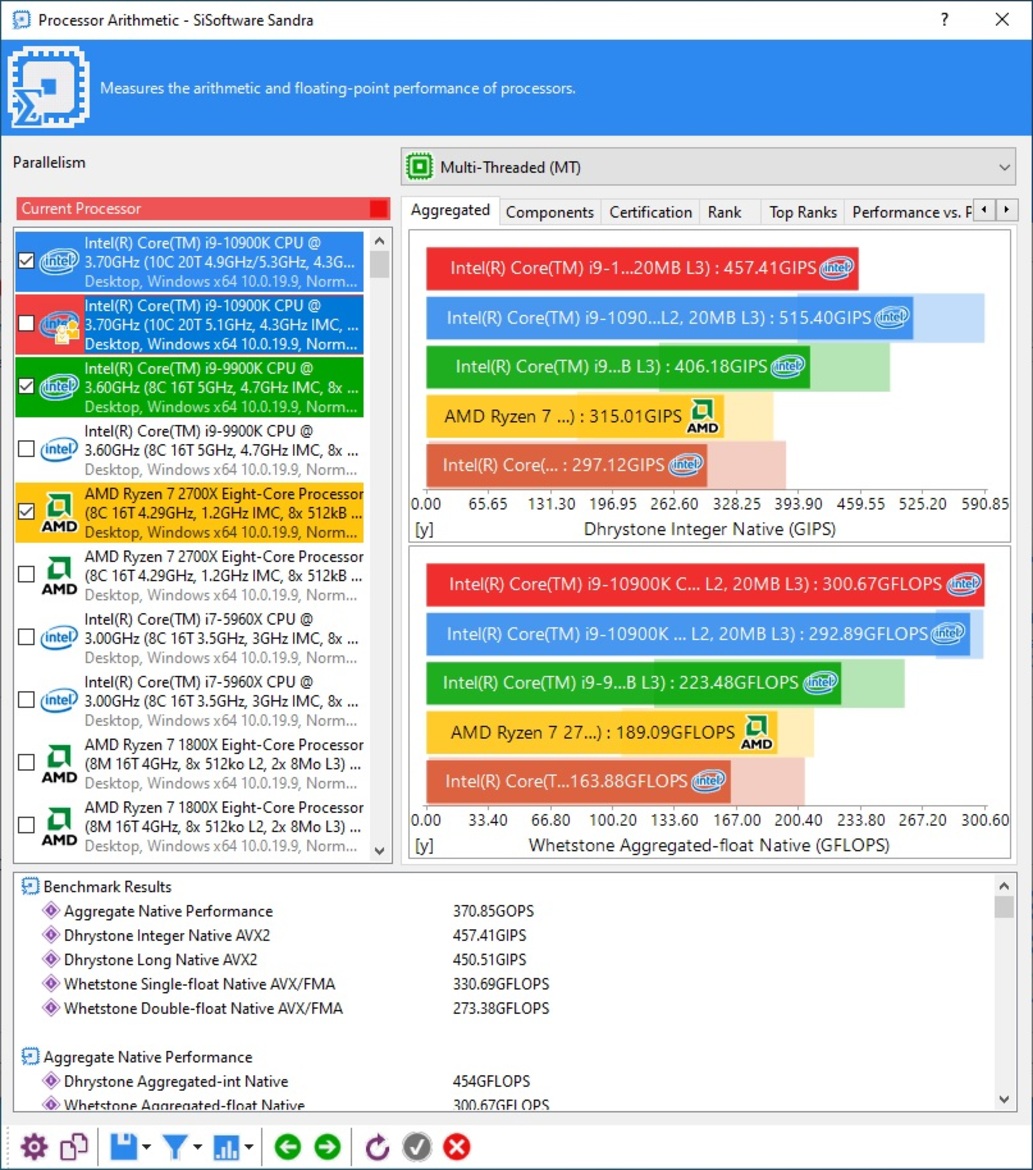1033x1170 pixels.
Task: Open the dropdown arrow next to chart icon
Action: coord(249,1147)
